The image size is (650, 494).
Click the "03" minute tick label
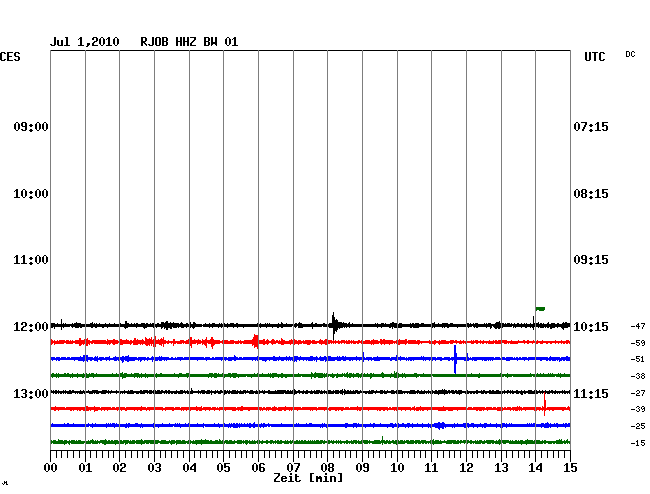(154, 468)
